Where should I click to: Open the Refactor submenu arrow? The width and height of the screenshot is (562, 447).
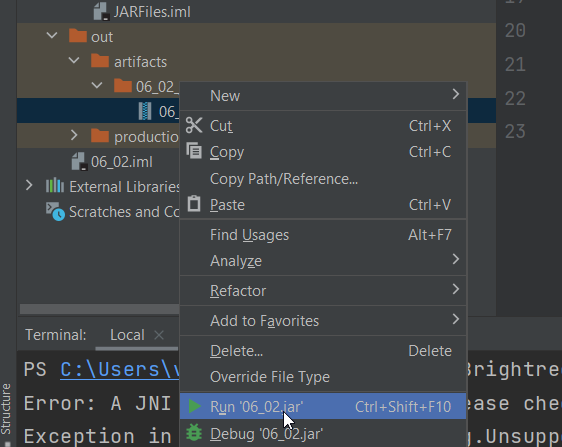pyautogui.click(x=456, y=289)
